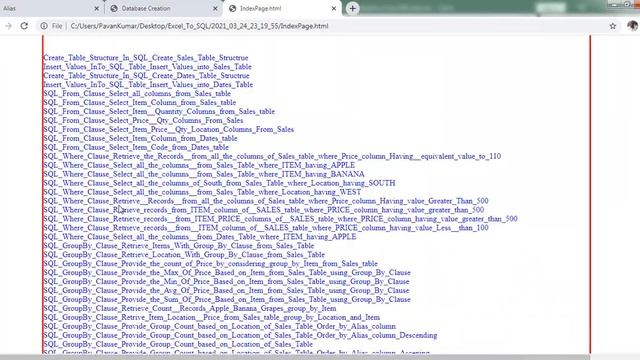640x360 pixels.
Task: Open Select_Item__Quantity_Columns_from_Sales_table link
Action: [159, 111]
